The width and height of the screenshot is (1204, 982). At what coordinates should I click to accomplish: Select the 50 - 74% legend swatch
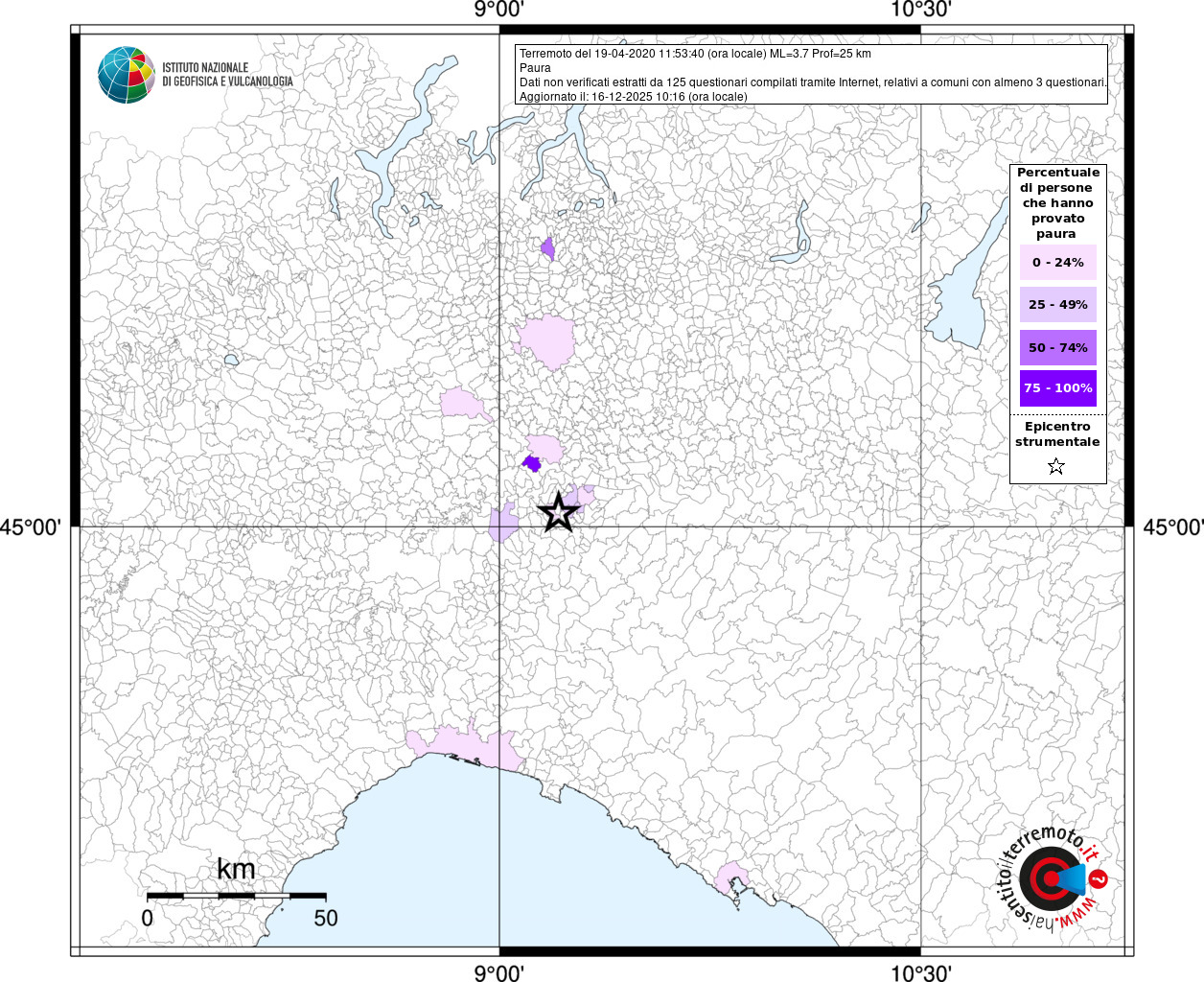[1058, 347]
